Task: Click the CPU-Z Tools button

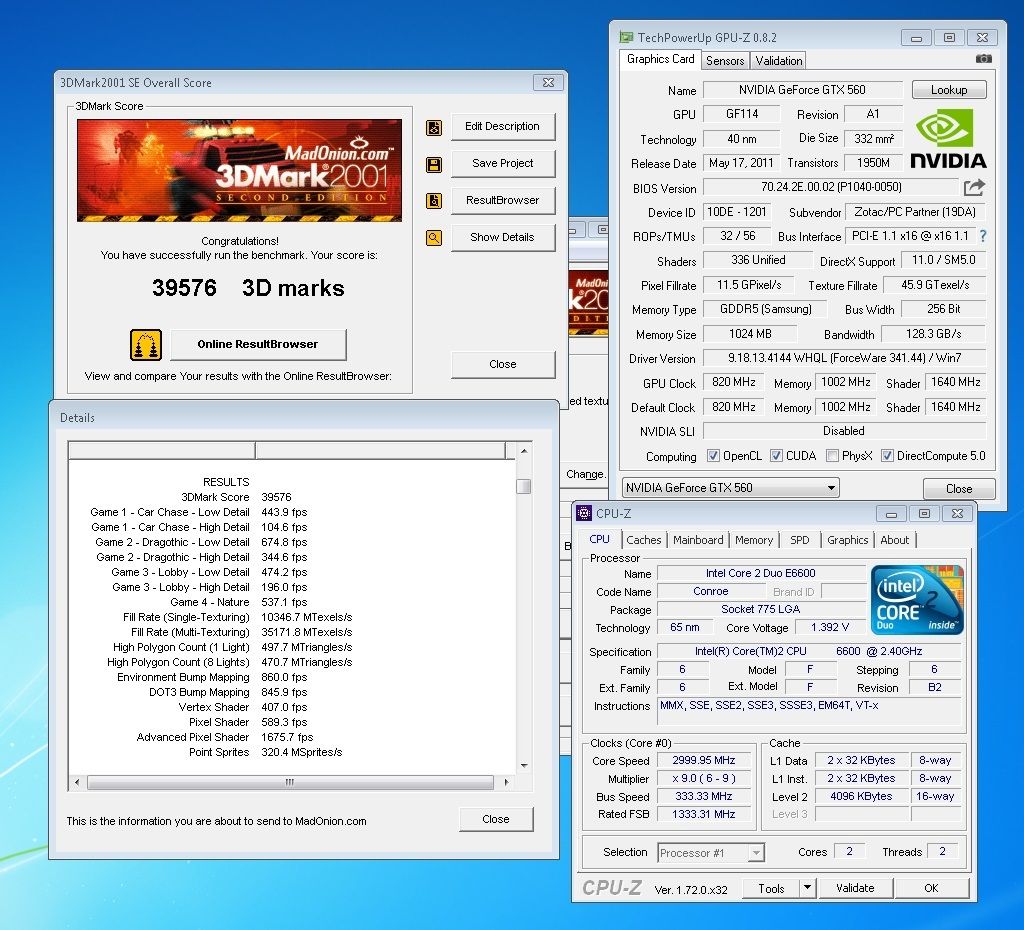Action: coord(771,888)
